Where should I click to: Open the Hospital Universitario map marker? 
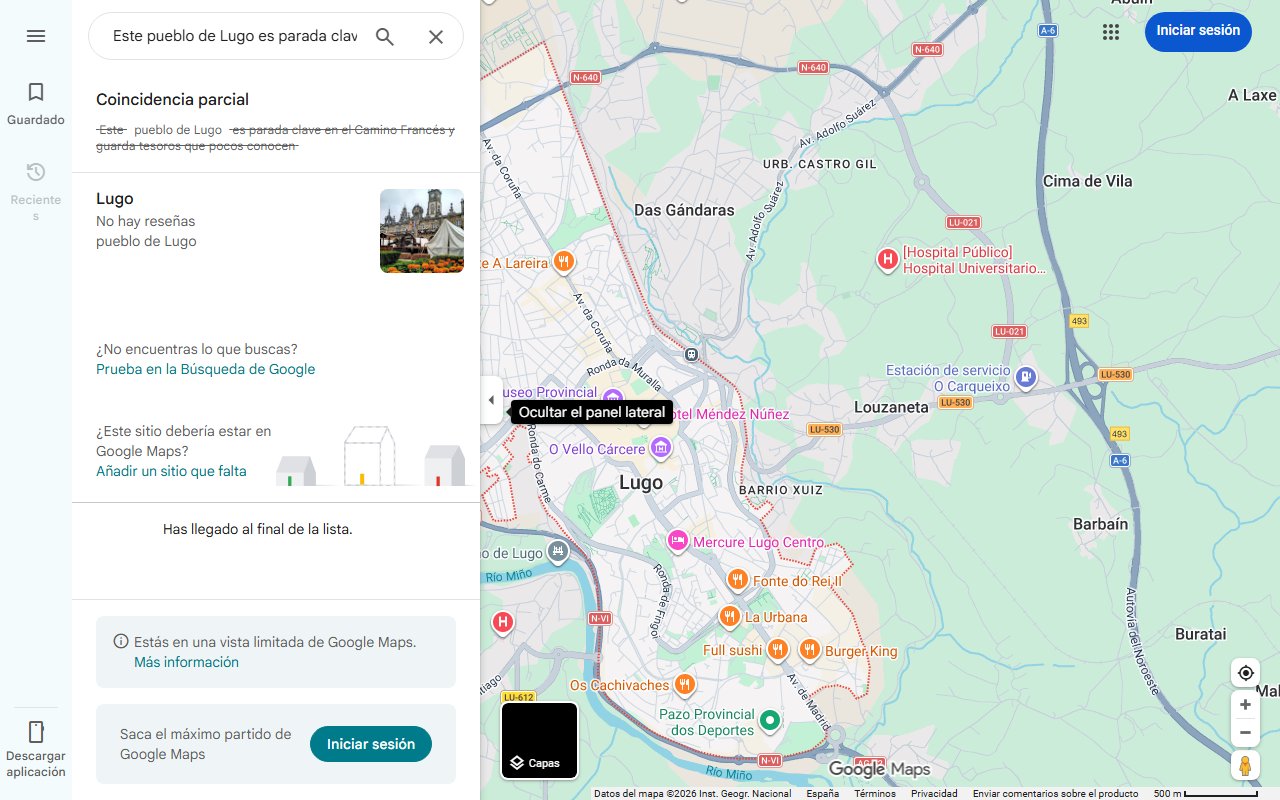[x=886, y=260]
